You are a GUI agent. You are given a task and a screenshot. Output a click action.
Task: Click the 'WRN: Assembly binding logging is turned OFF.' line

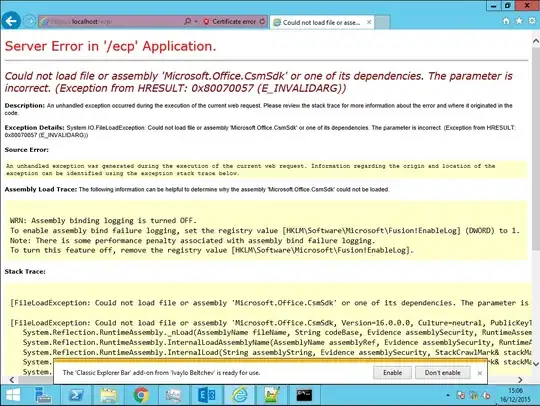(103, 220)
